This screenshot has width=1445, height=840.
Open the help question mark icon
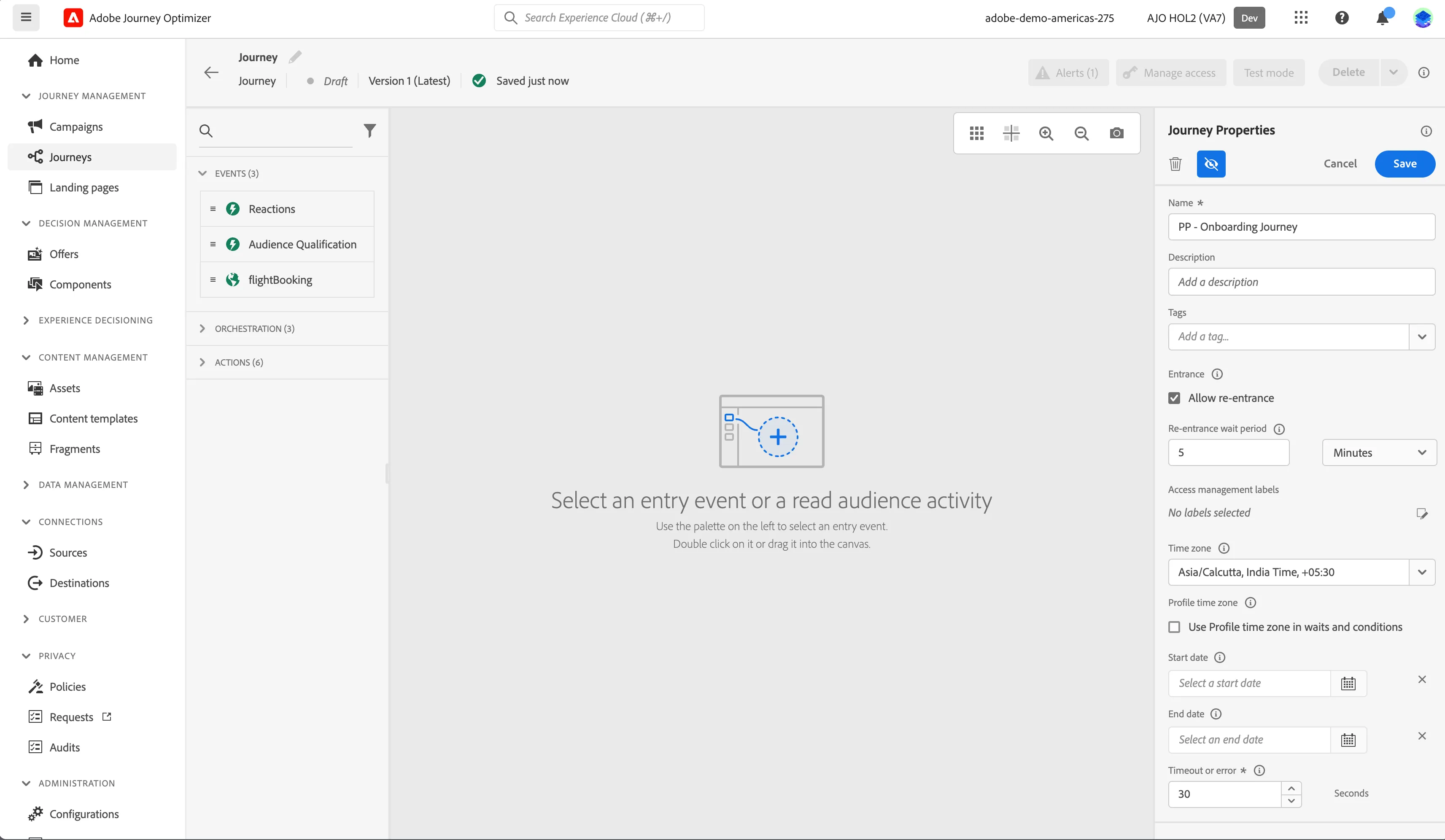tap(1341, 18)
